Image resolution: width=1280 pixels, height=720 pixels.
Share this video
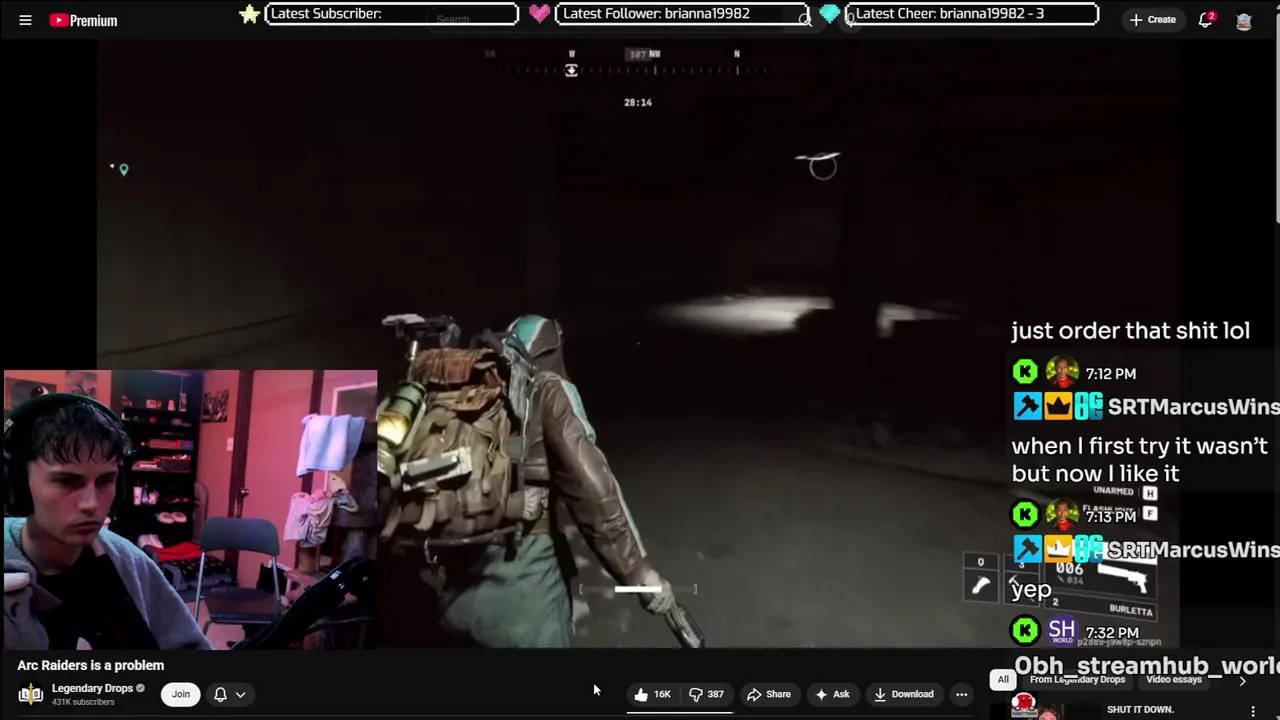[x=769, y=694]
